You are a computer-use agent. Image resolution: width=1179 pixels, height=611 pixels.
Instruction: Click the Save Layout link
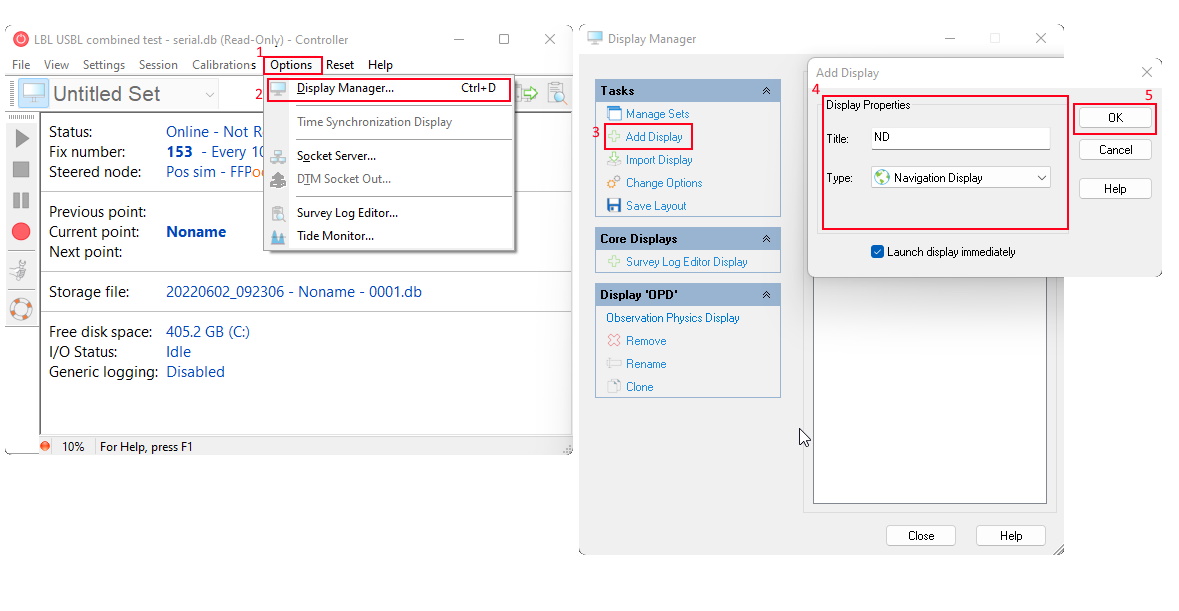coord(656,206)
